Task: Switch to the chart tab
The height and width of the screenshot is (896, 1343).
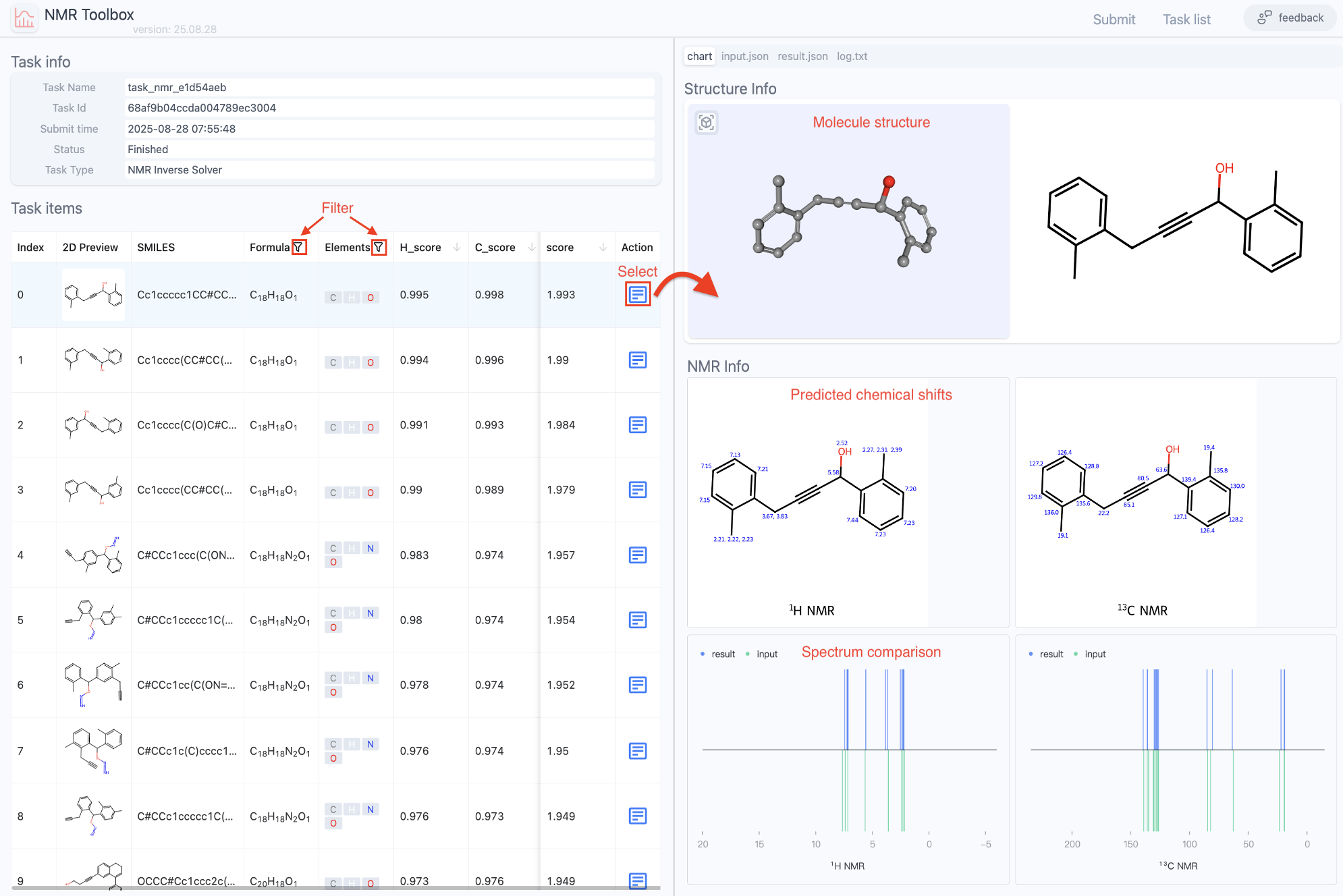Action: pos(699,56)
